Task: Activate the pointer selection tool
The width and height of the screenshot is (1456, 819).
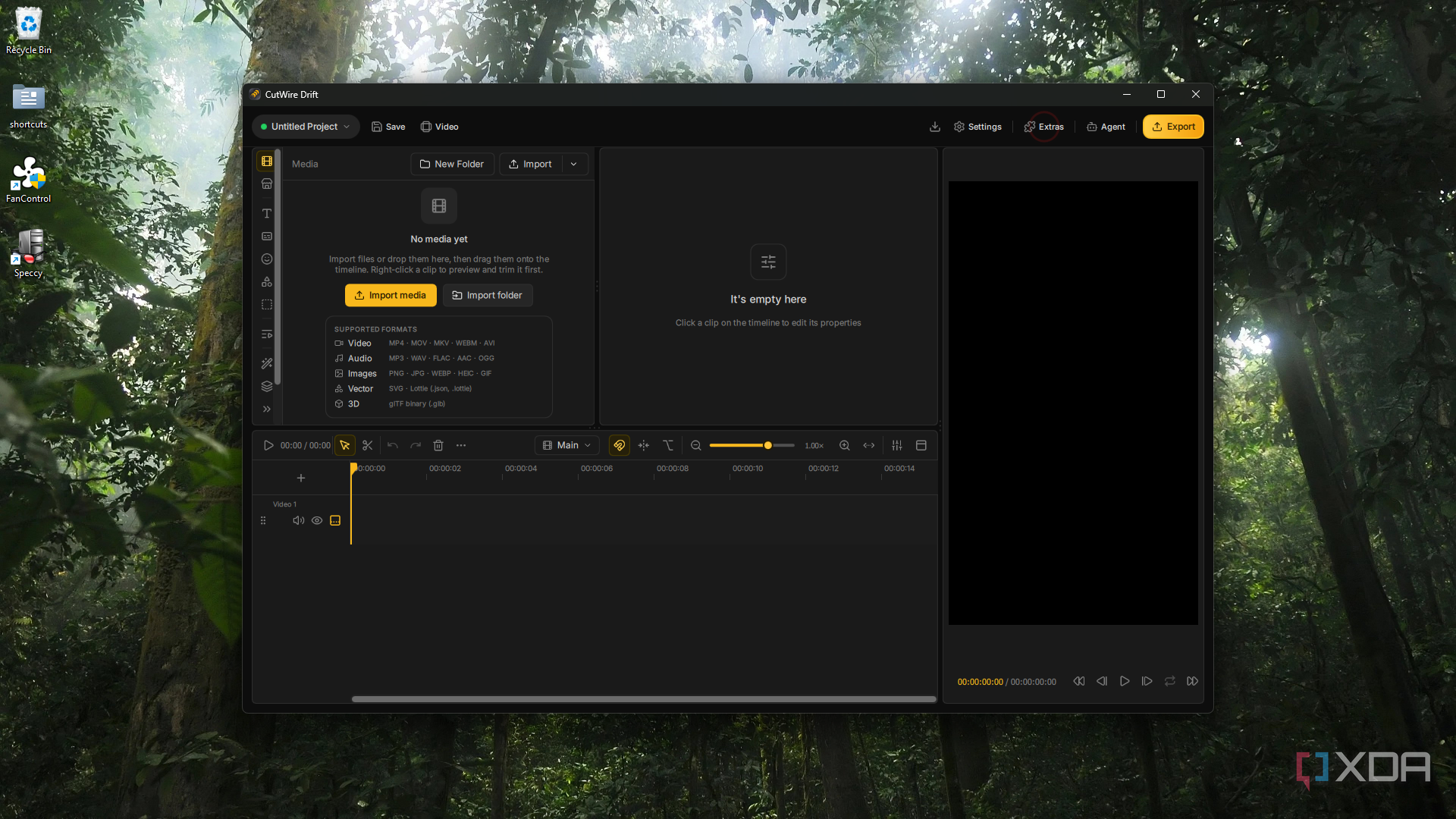Action: point(345,445)
